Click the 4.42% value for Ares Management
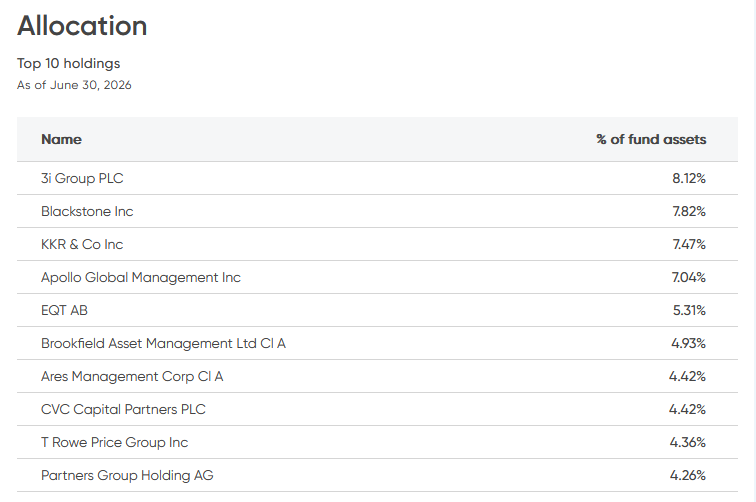 688,376
